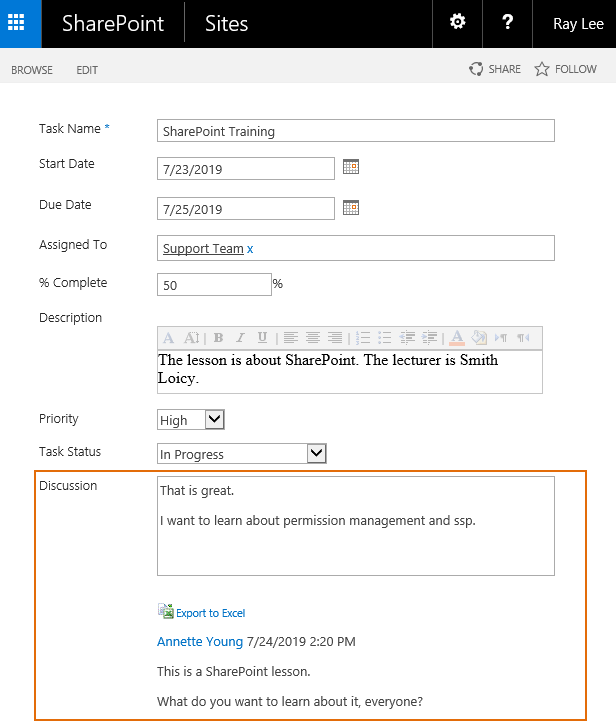Screen dimensions: 616x727
Task: Pick font color in the Description toolbar
Action: 456,338
